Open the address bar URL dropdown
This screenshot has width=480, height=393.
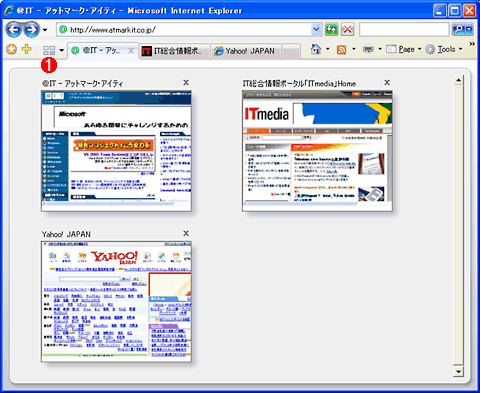[316, 30]
